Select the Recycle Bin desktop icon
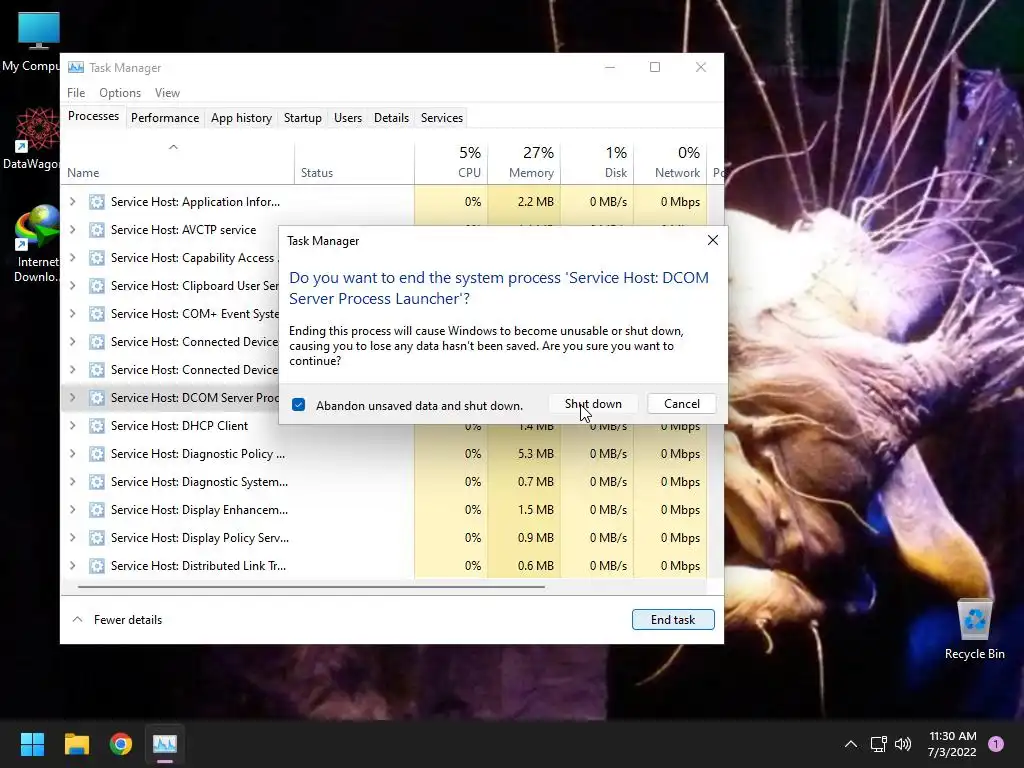The height and width of the screenshot is (768, 1024). [974, 629]
